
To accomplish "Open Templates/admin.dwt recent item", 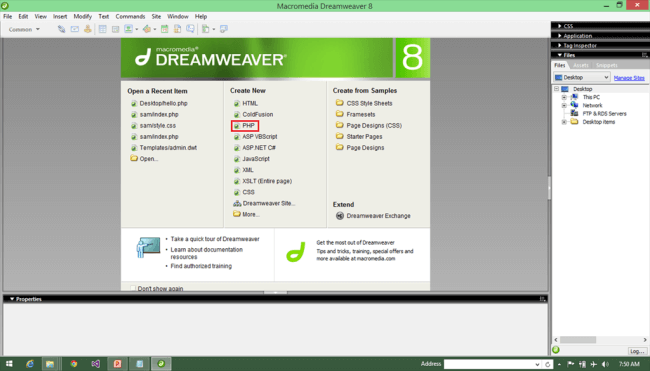I will (168, 148).
